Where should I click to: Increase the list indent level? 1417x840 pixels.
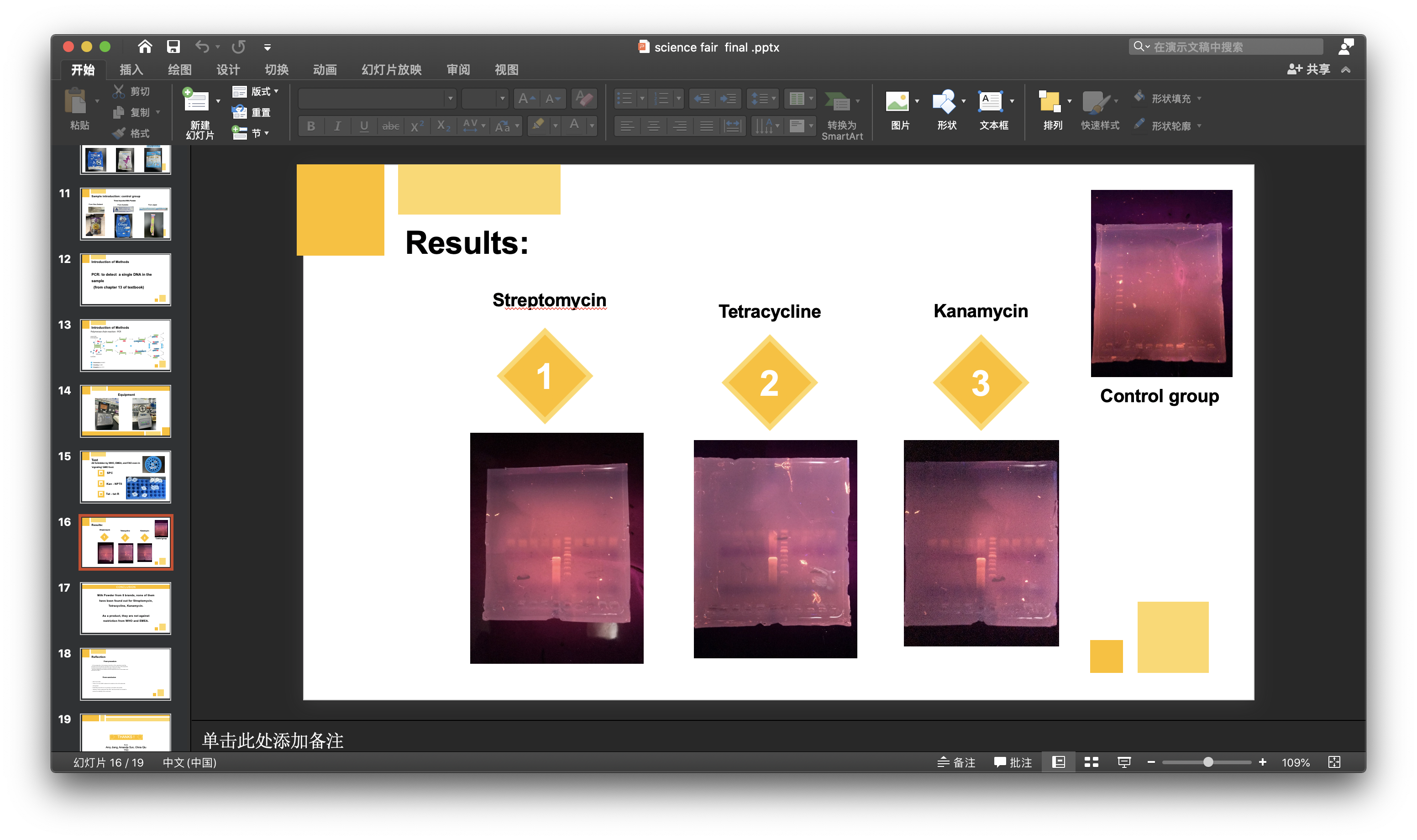728,99
